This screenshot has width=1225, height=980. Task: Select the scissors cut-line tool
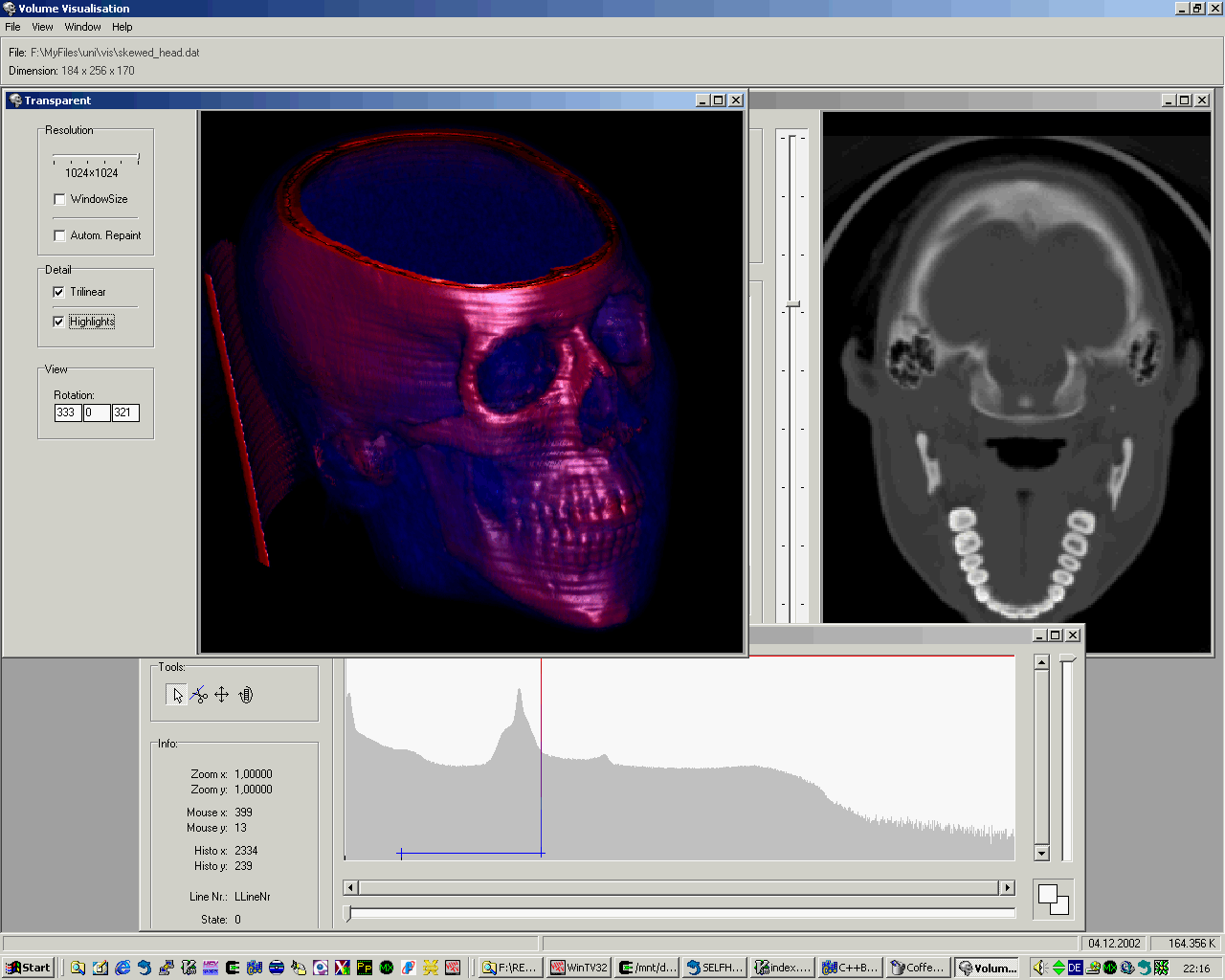[x=198, y=695]
